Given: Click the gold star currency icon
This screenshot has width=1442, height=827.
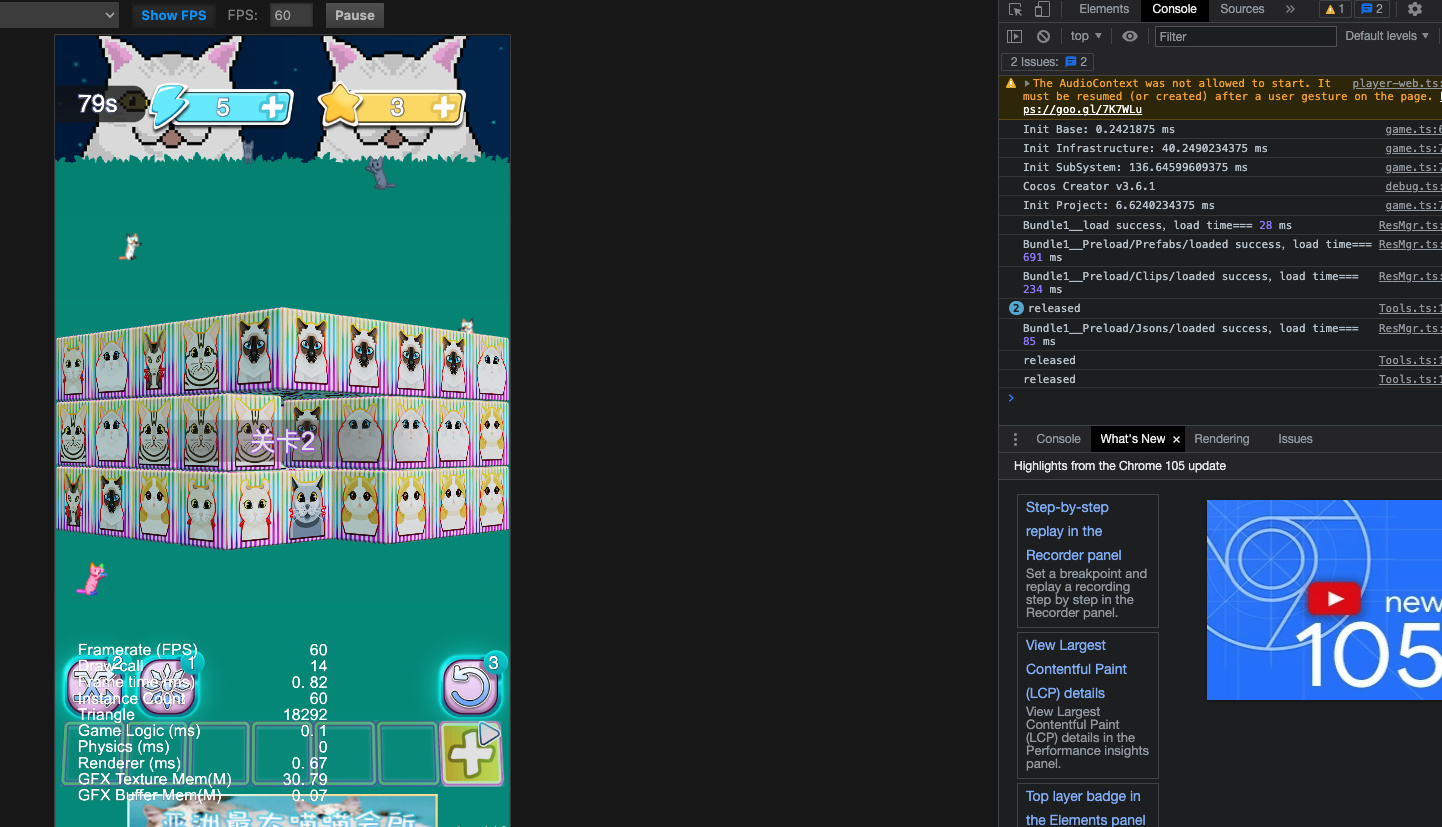Looking at the screenshot, I should click(340, 104).
